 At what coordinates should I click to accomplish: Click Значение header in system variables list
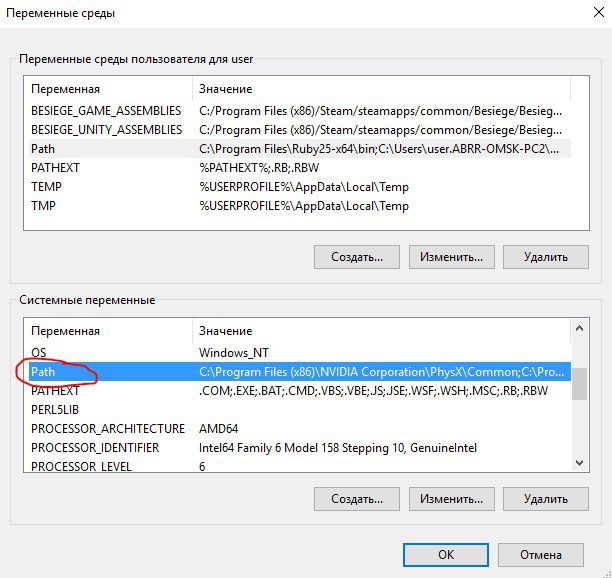[382, 331]
